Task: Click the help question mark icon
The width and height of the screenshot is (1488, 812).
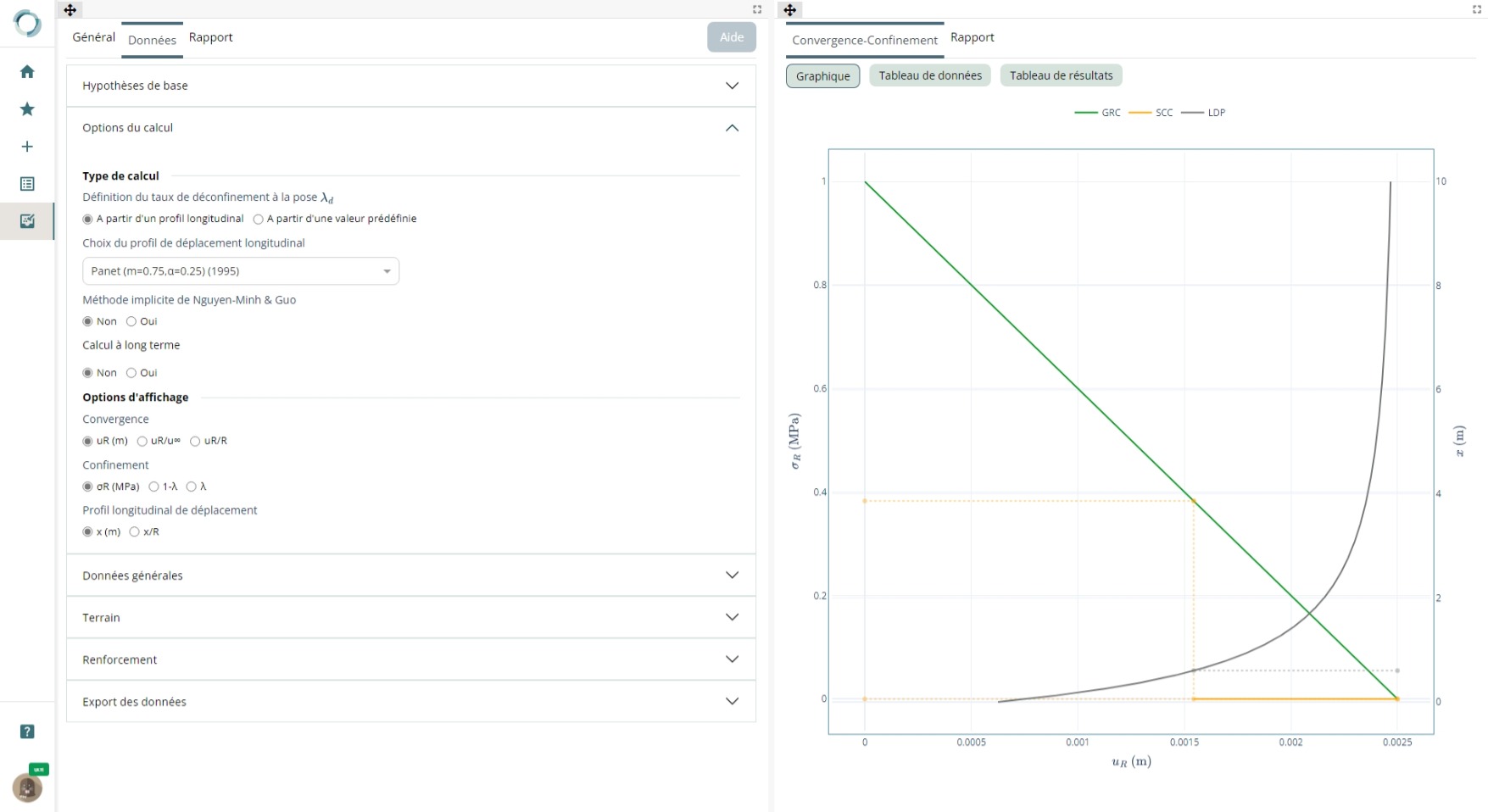Action: [x=27, y=731]
